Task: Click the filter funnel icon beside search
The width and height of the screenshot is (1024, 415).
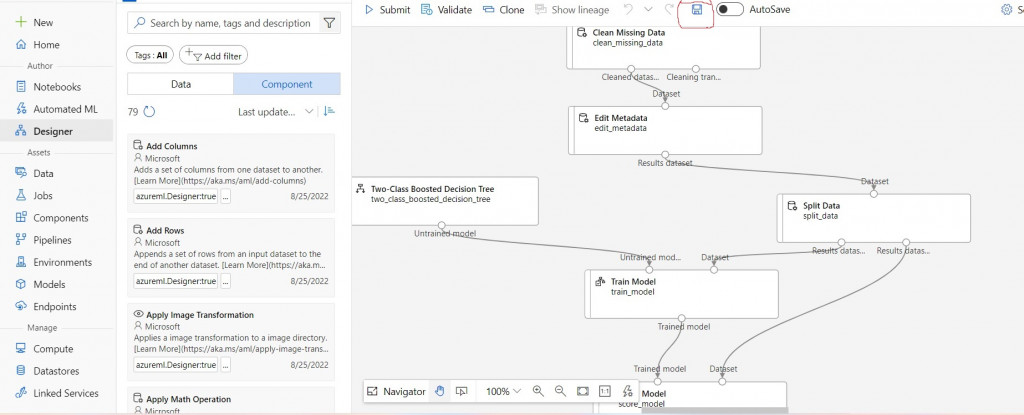Action: [330, 23]
